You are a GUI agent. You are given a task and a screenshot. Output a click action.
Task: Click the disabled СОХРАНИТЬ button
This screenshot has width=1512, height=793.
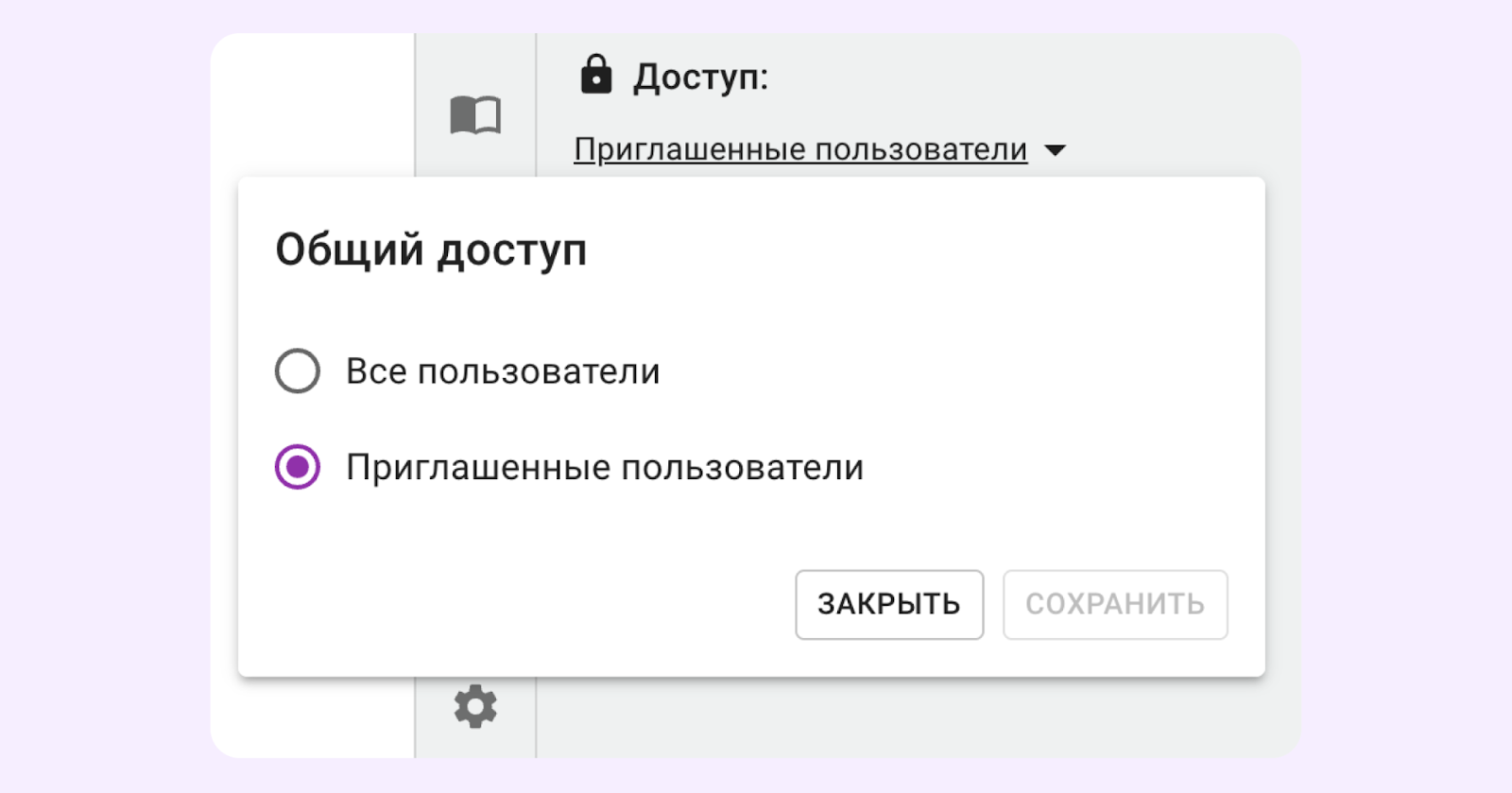click(1115, 605)
